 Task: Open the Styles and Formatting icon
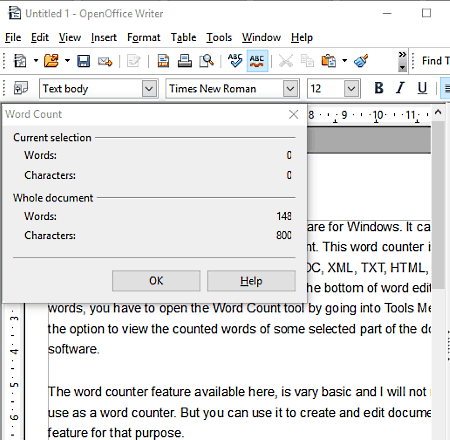click(x=21, y=89)
